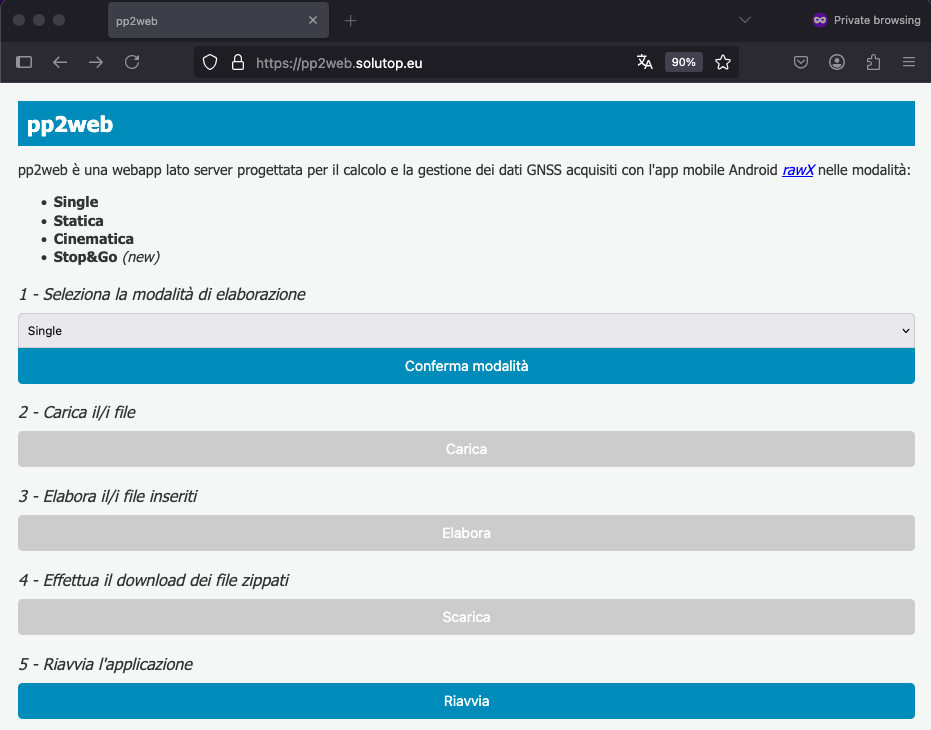This screenshot has height=730, width=931.
Task: Open the hamburger application menu
Action: pos(908,62)
